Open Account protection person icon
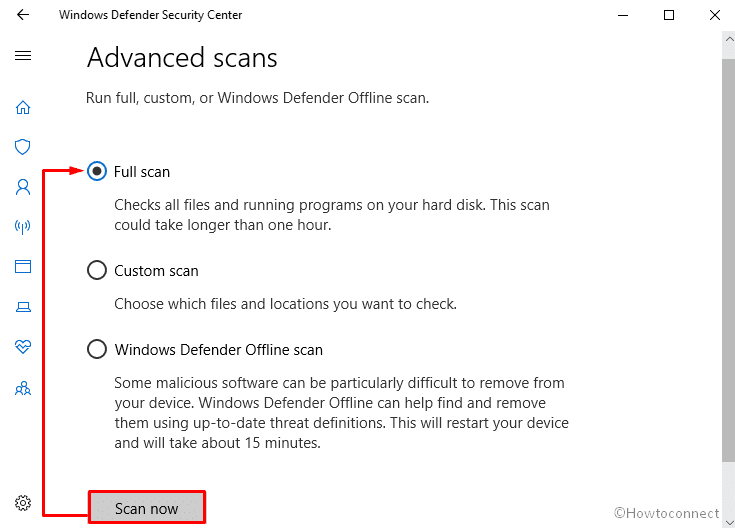 pos(23,187)
